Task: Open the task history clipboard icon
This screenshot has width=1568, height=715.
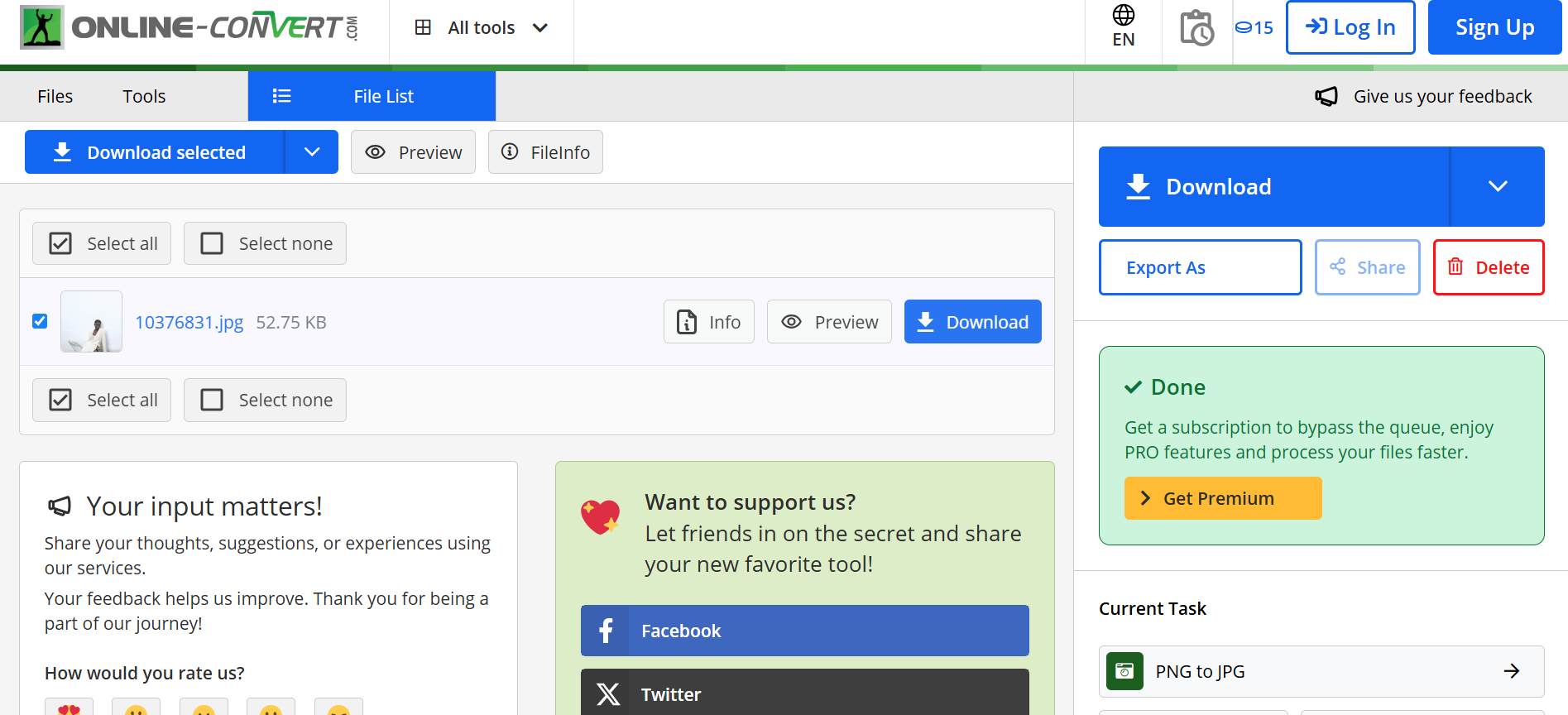Action: [x=1196, y=28]
